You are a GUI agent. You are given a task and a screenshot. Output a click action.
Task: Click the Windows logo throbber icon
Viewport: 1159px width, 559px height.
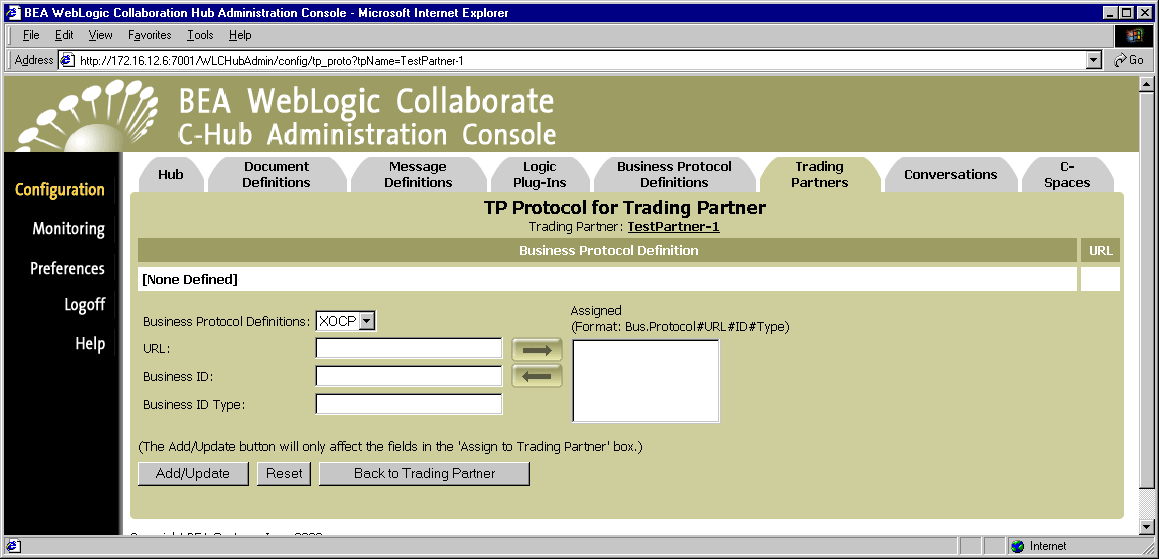coord(1134,35)
